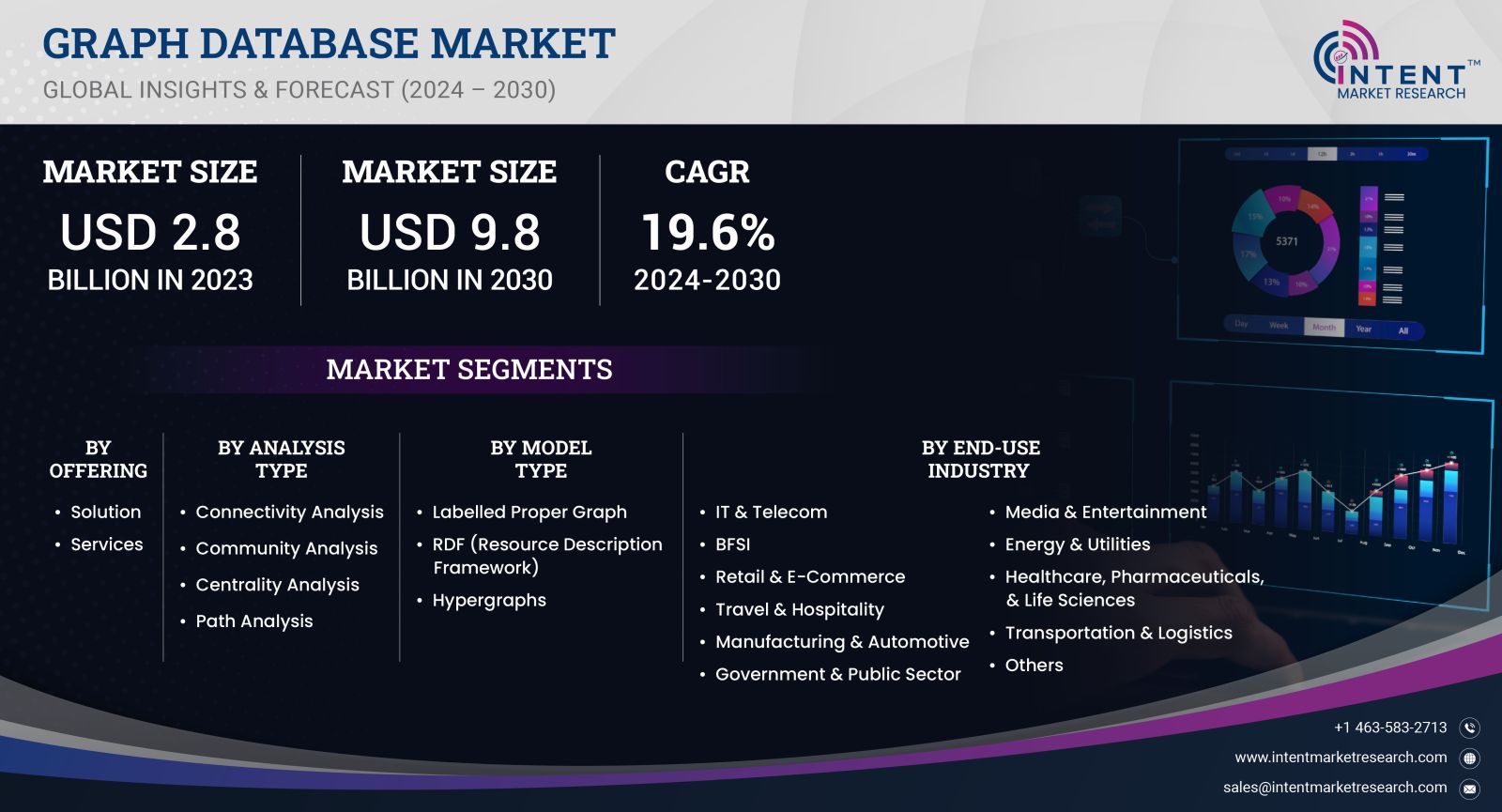Click BFSI in the industry list
1502x812 pixels.
(x=732, y=544)
